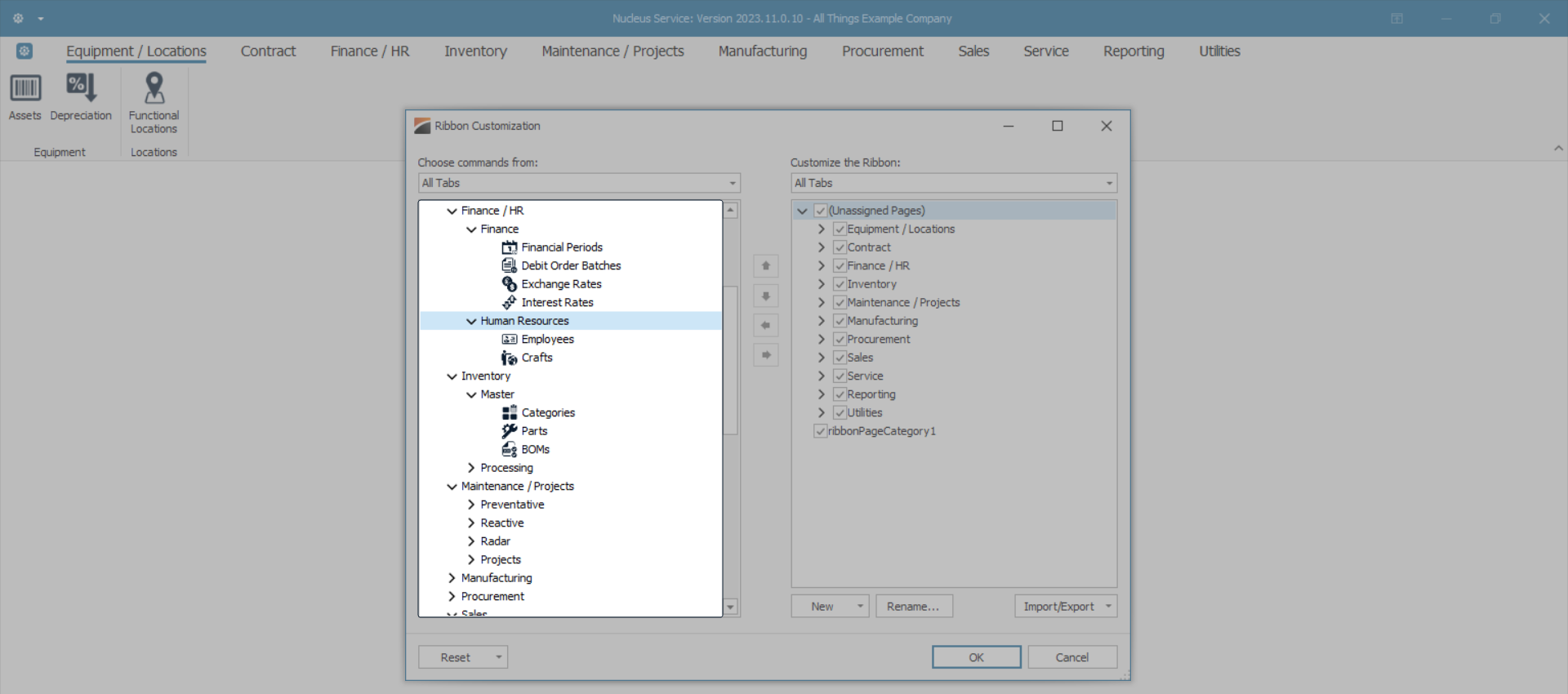Screen dimensions: 1568x694
Task: Select Utilities in the Customize Ribbon list
Action: click(865, 413)
